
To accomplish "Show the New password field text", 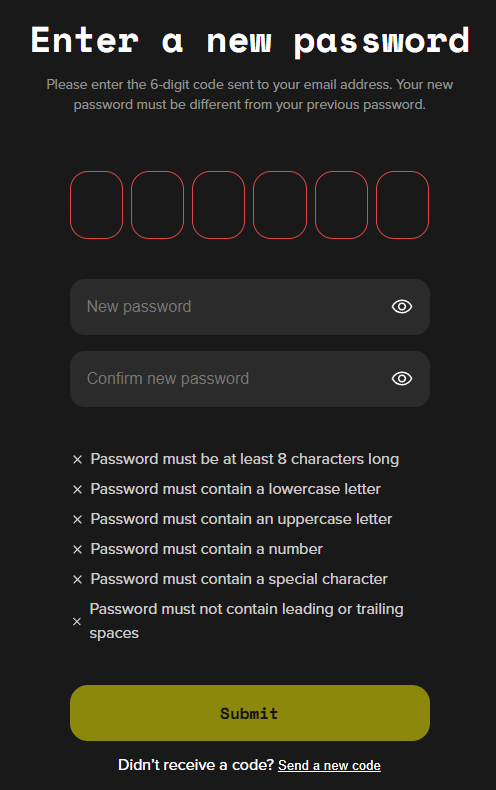I will pos(402,306).
